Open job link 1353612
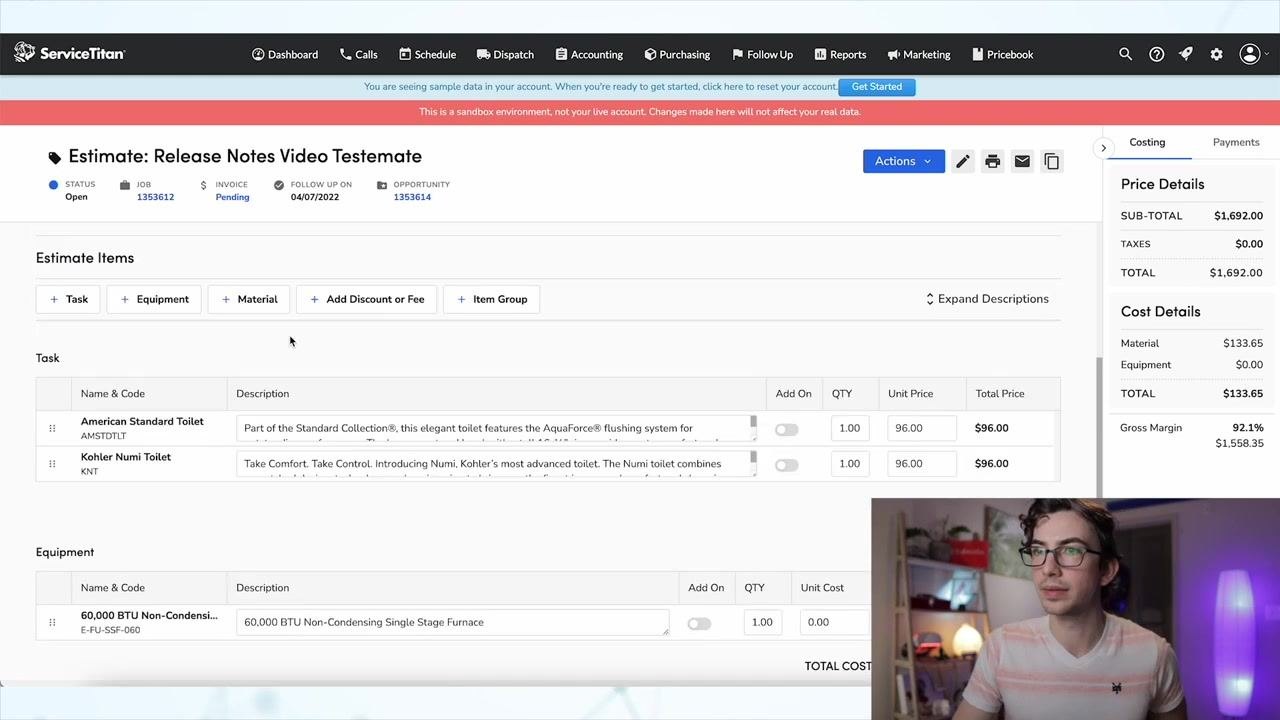The width and height of the screenshot is (1280, 720). [x=155, y=197]
